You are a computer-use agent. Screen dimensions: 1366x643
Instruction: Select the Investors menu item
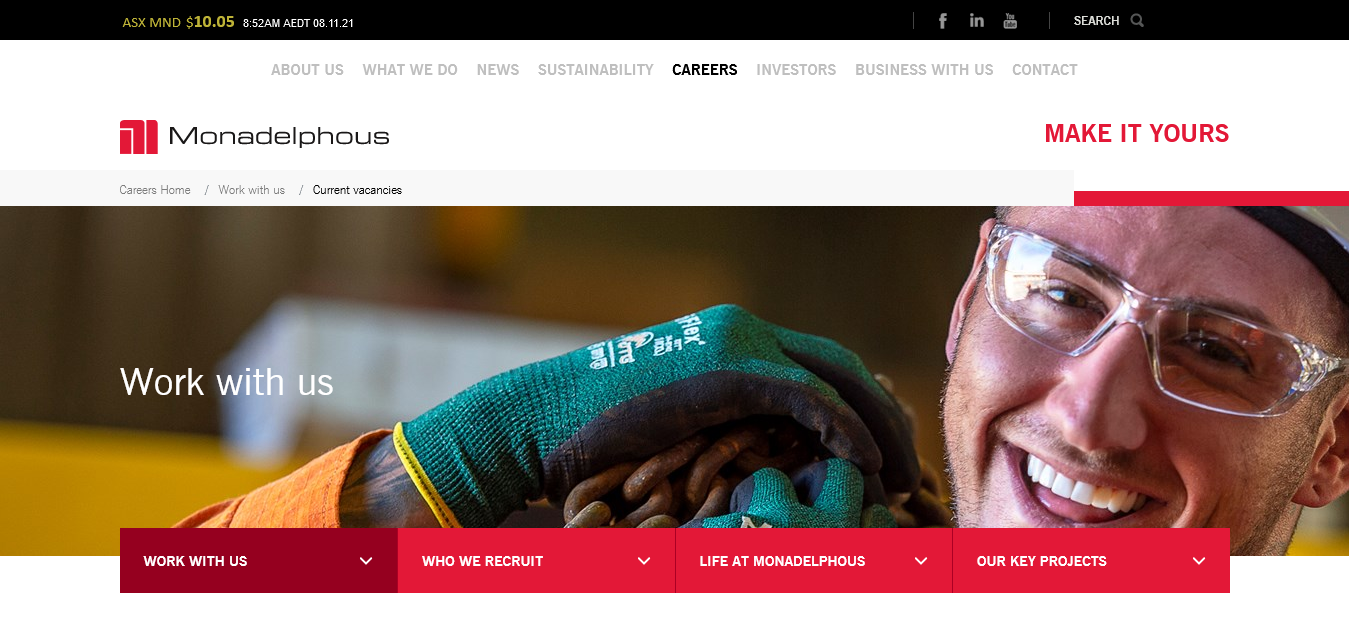796,70
